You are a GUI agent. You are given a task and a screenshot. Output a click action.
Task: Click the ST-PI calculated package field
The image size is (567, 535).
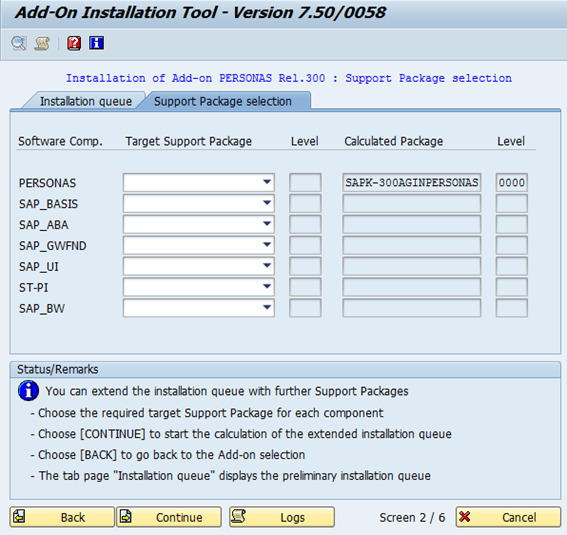click(412, 287)
